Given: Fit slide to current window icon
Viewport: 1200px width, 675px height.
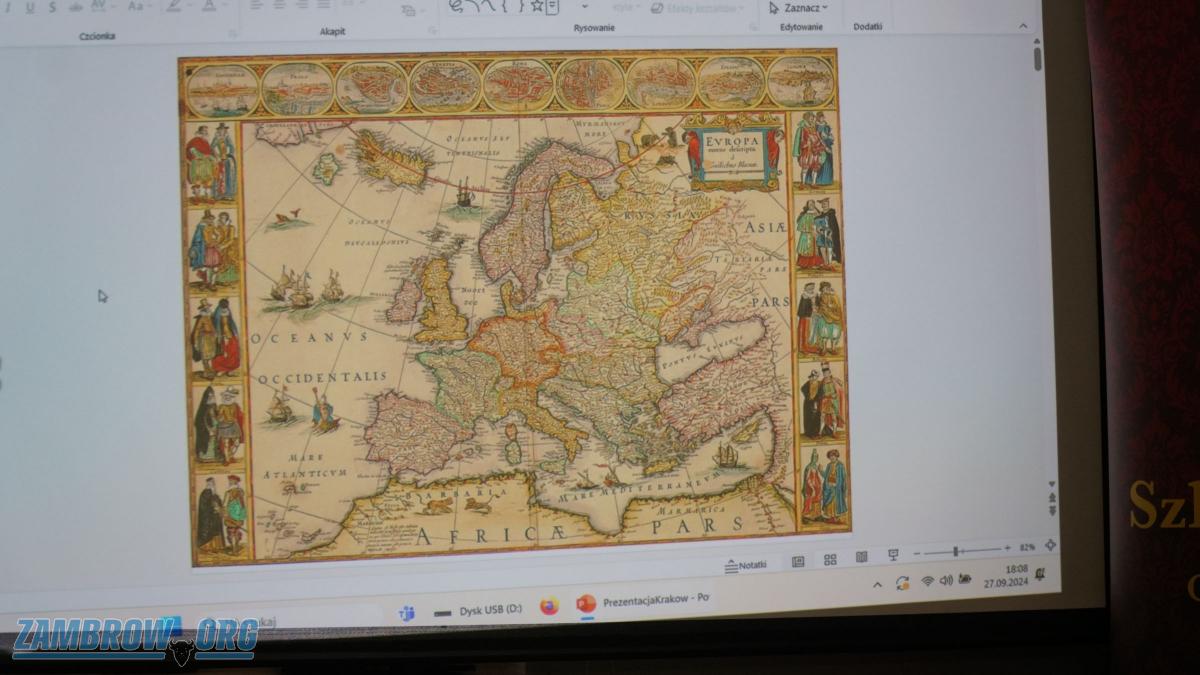Looking at the screenshot, I should coord(1050,545).
